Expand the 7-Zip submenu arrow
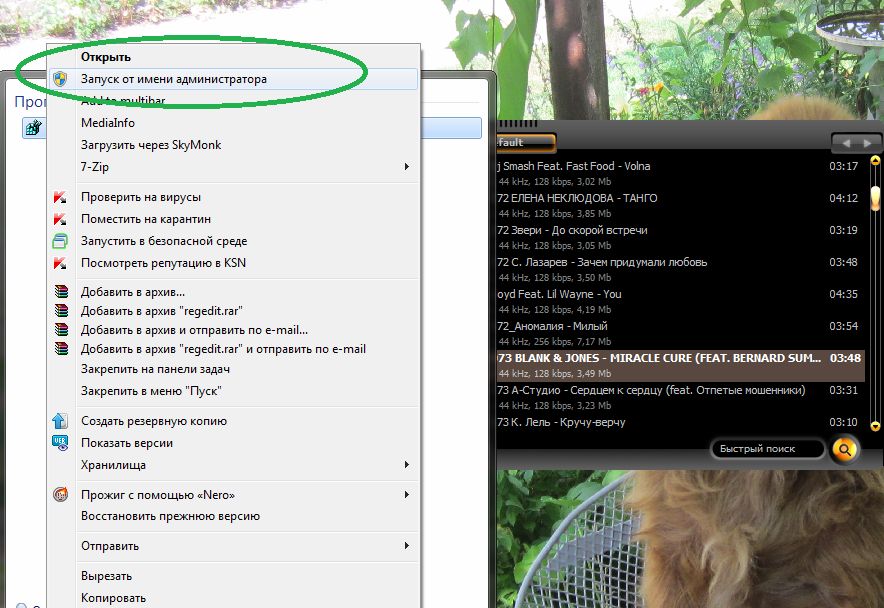The height and width of the screenshot is (608, 884). point(406,166)
